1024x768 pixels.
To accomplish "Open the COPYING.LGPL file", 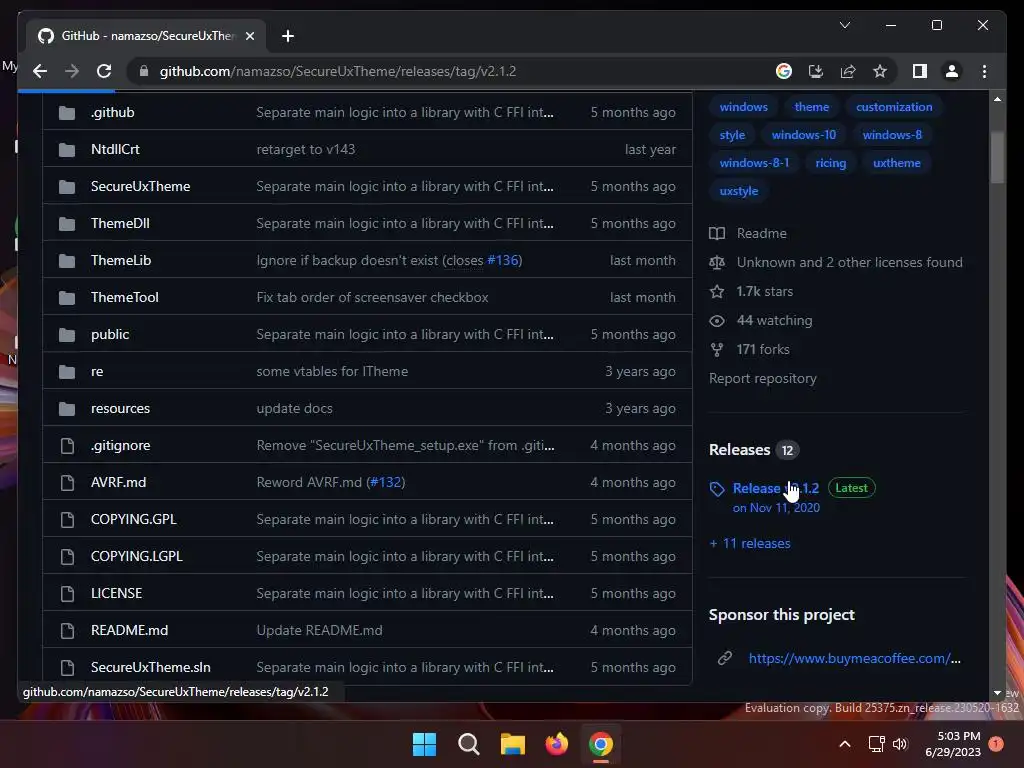I will (x=136, y=556).
